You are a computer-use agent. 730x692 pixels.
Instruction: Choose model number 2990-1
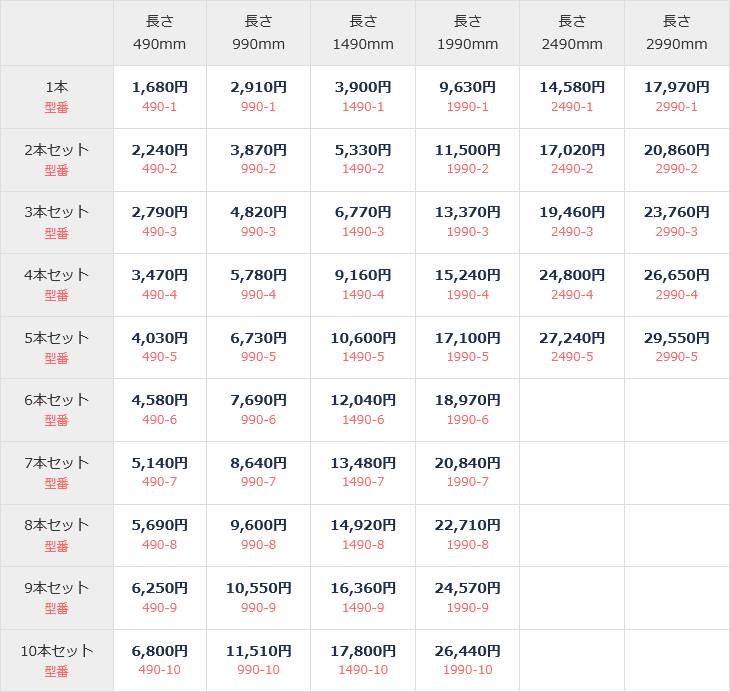(676, 107)
